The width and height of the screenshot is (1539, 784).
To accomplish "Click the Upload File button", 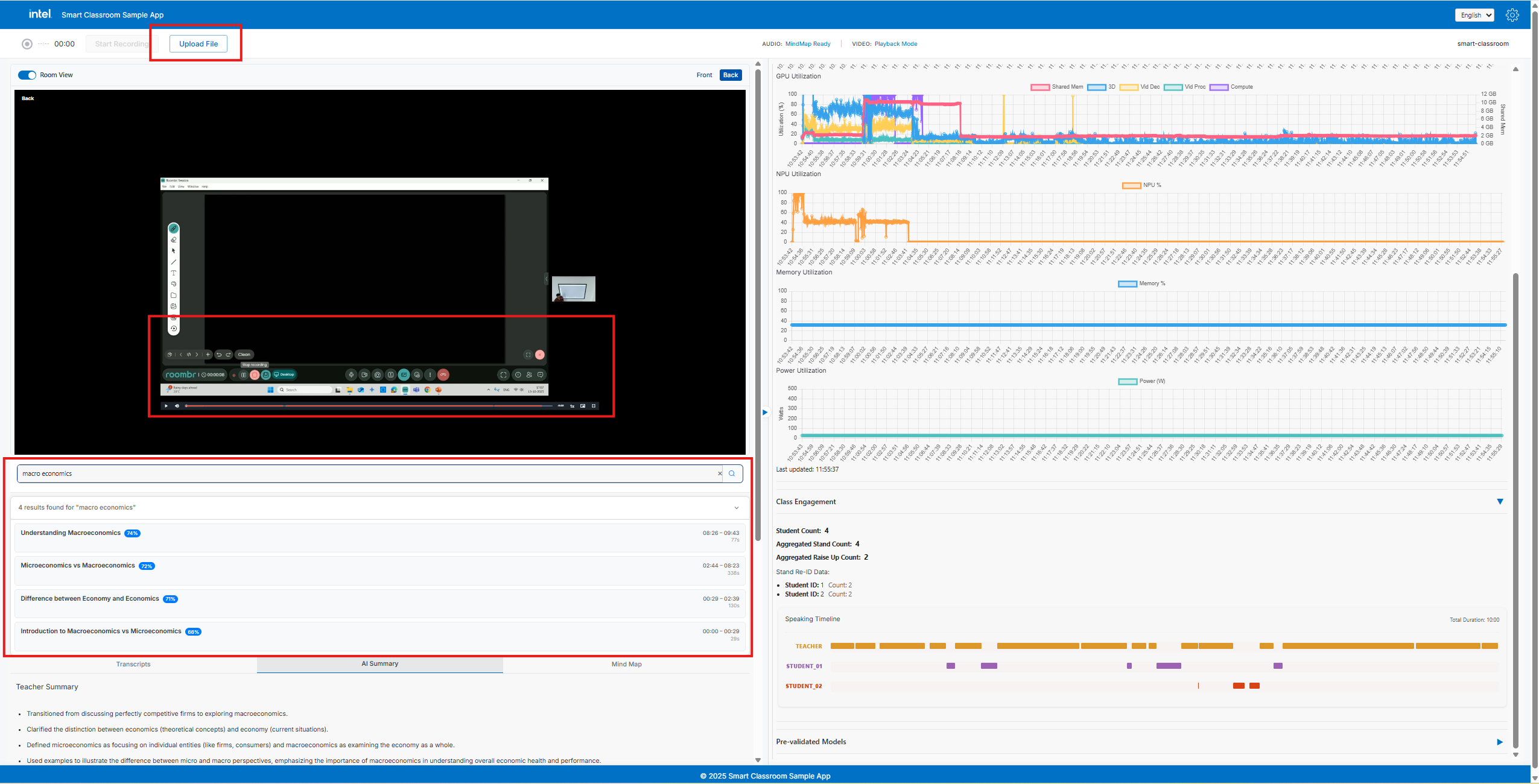I will click(x=198, y=43).
